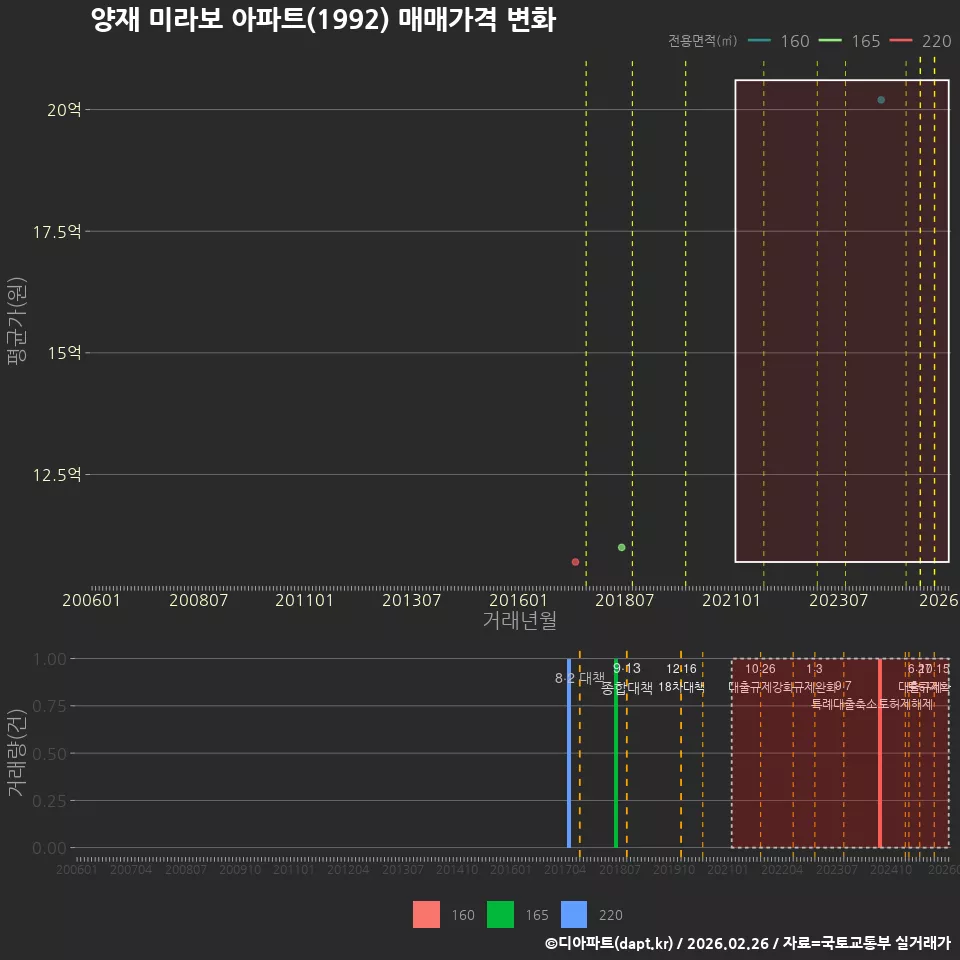Click the teal 160 line legend entry
The image size is (960, 960).
tap(779, 41)
